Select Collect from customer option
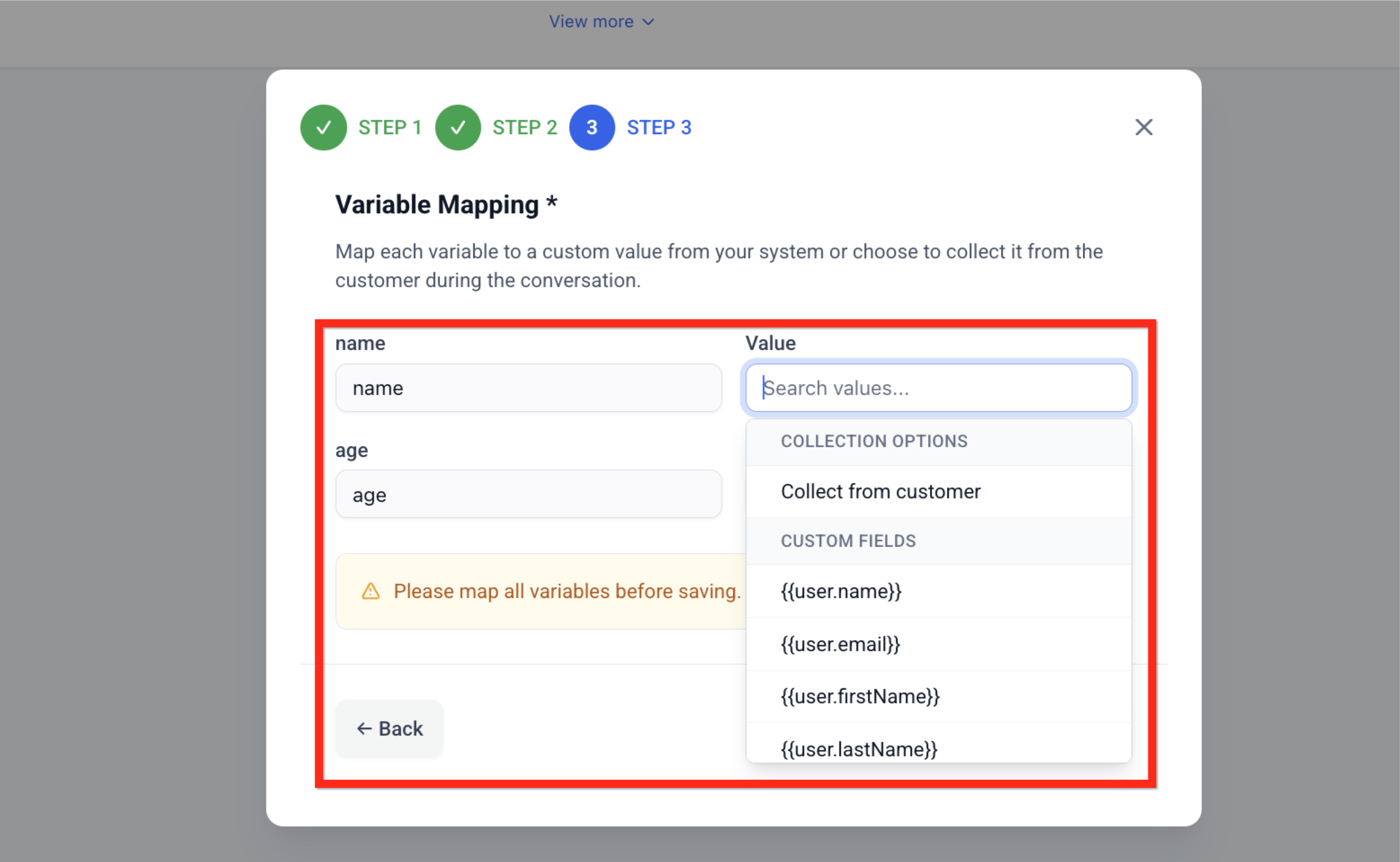 [x=880, y=491]
